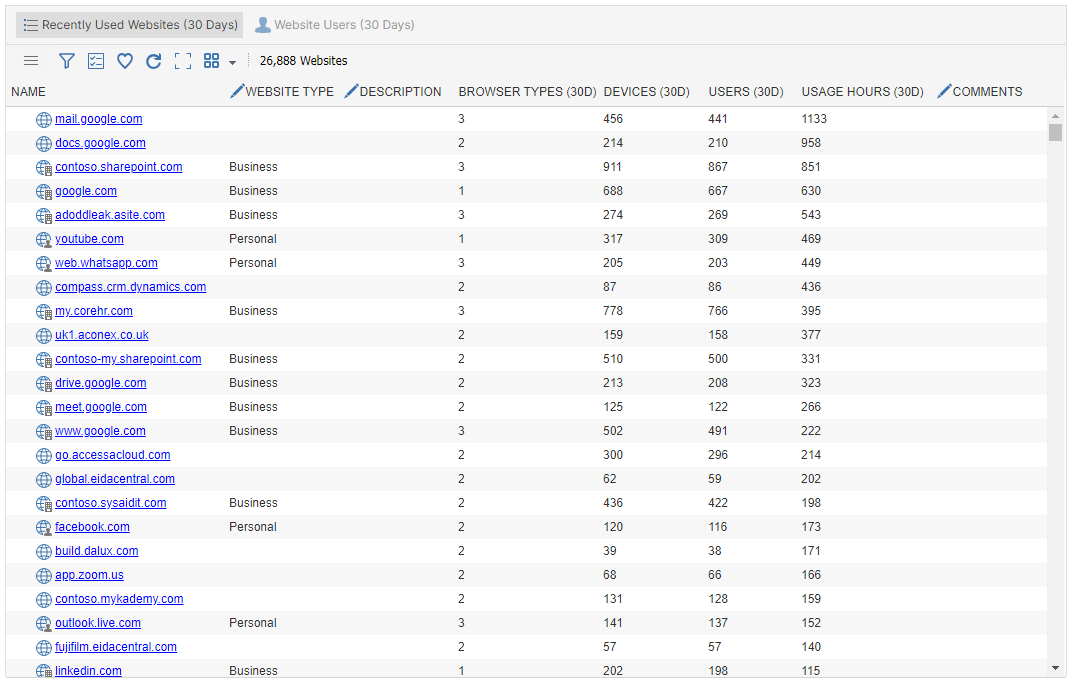
Task: Click the pencil icon beside Comments
Action: point(944,90)
